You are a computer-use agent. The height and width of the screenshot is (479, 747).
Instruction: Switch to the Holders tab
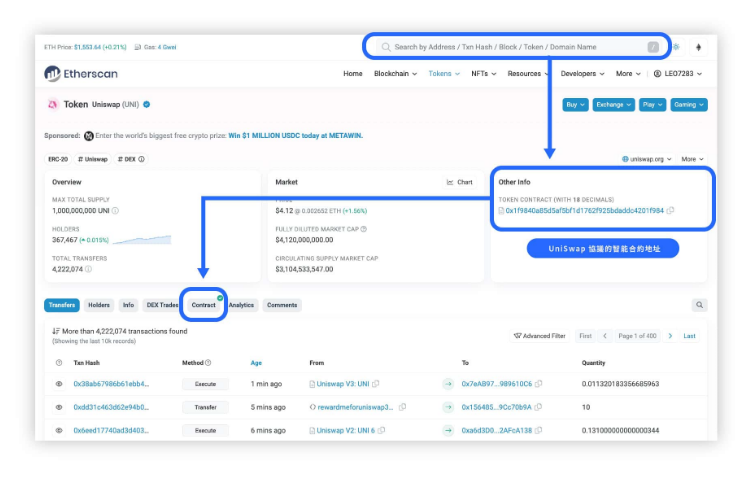[99, 305]
